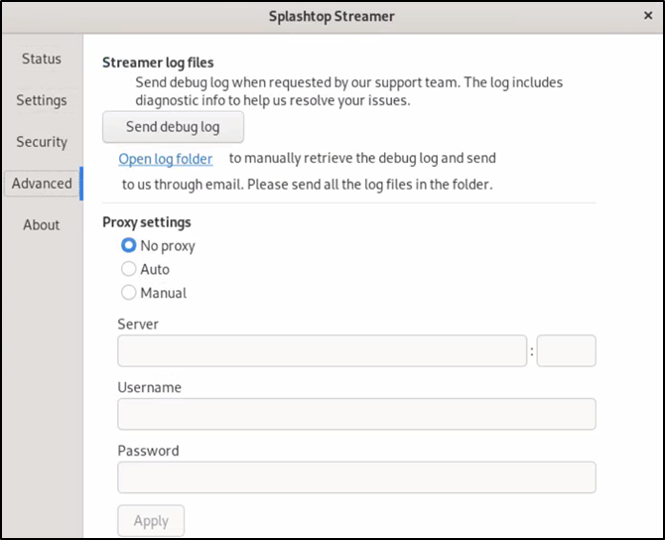Focus the Username input field

pyautogui.click(x=357, y=414)
